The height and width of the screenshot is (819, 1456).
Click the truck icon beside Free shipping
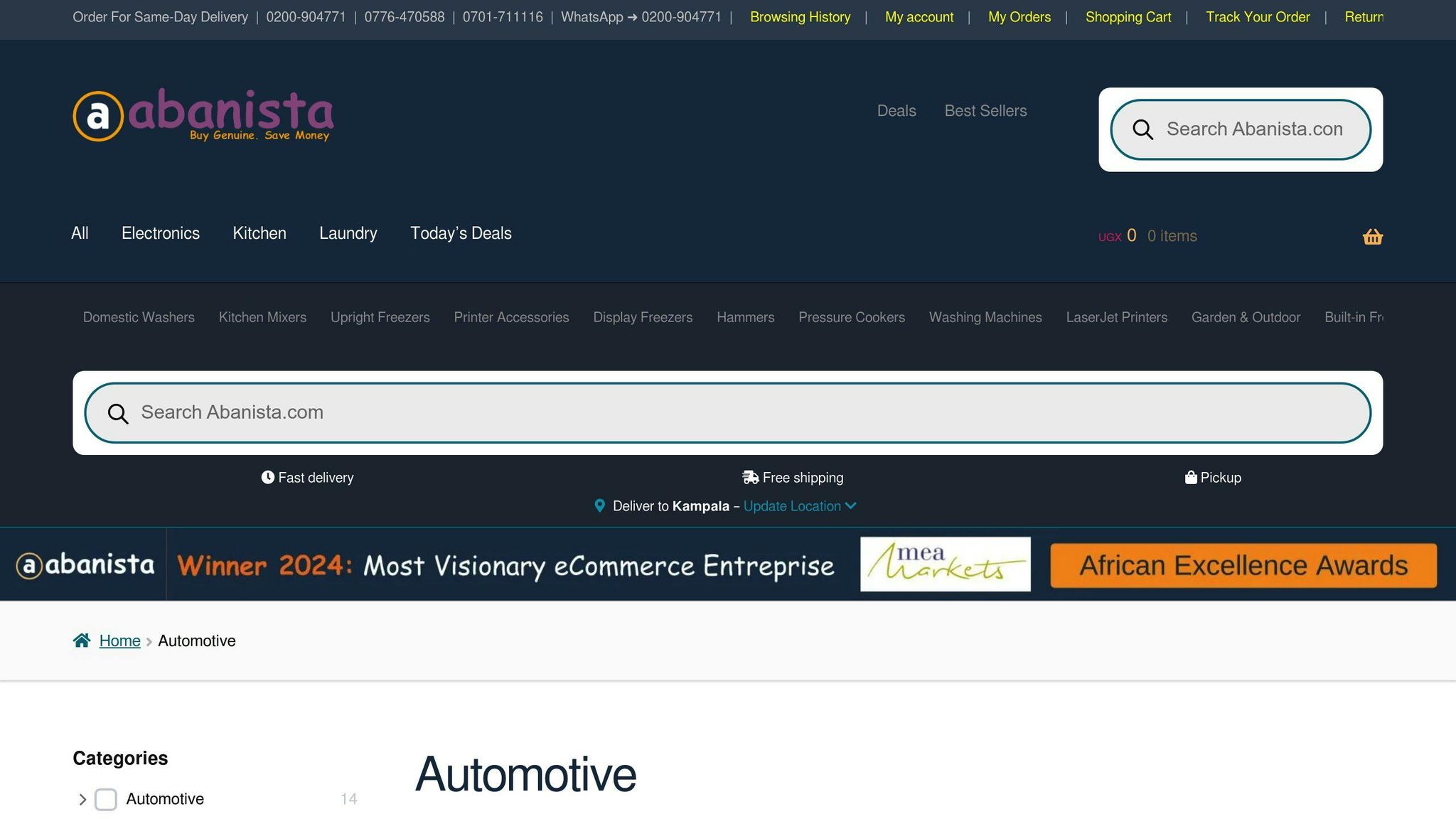pyautogui.click(x=750, y=477)
